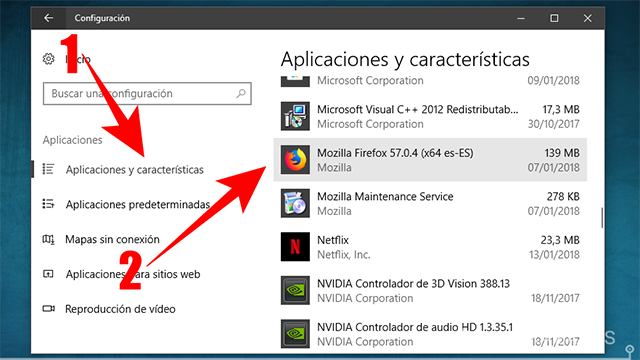Image resolution: width=640 pixels, height=360 pixels.
Task: Click the Mozilla Firefox logo icon
Action: [295, 160]
